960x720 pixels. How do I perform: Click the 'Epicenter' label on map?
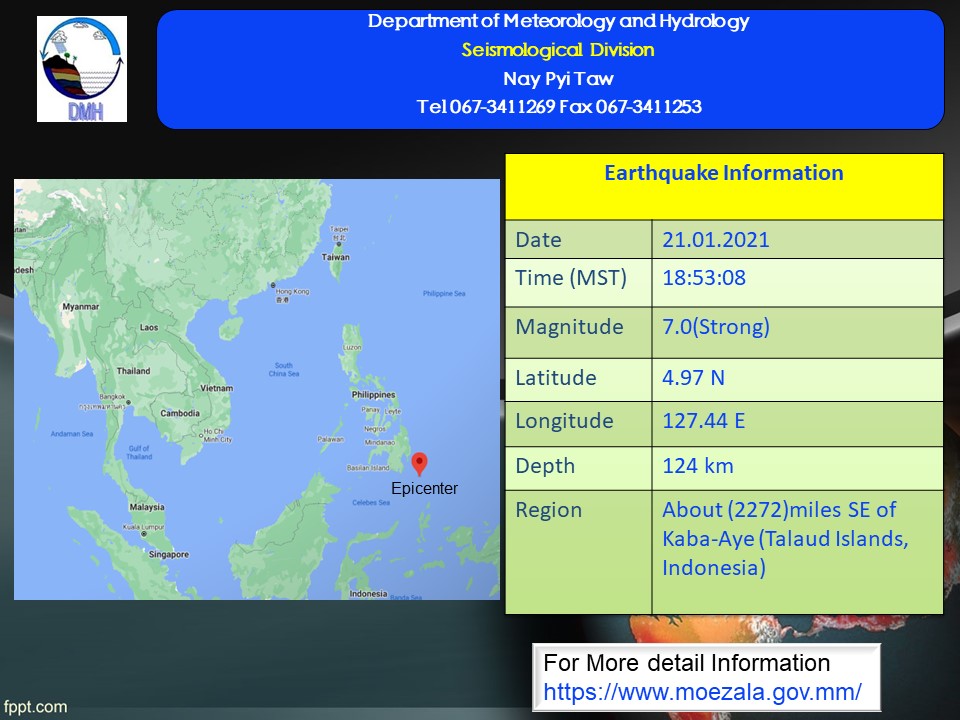point(424,489)
